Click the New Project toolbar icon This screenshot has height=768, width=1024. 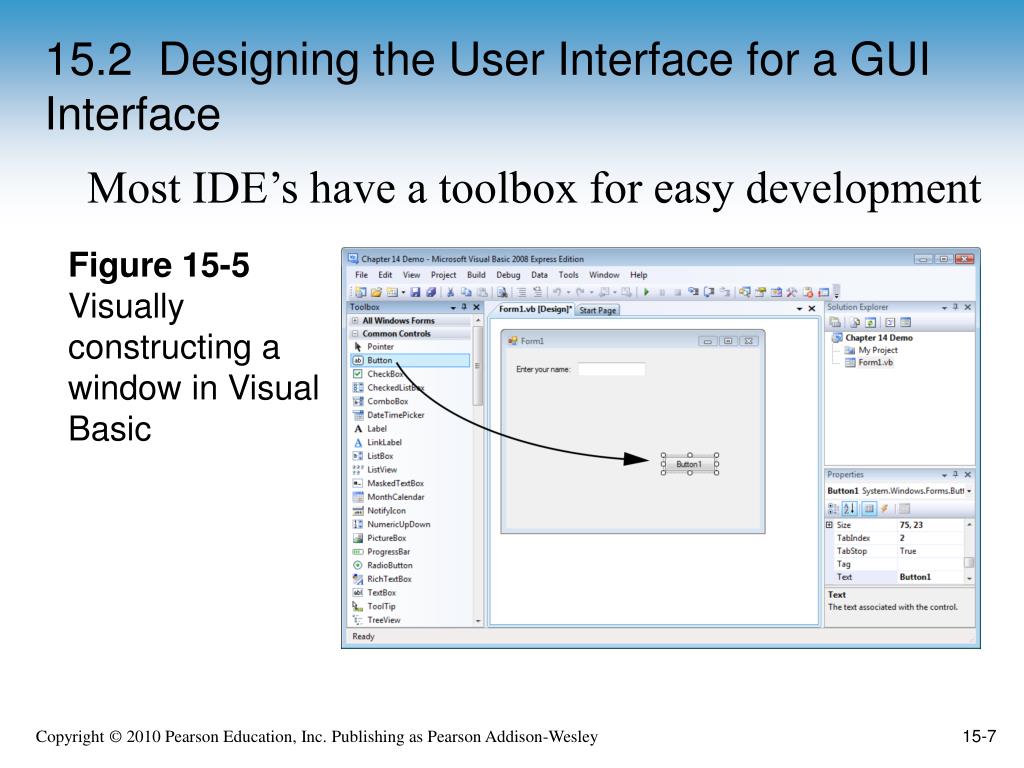pos(360,292)
